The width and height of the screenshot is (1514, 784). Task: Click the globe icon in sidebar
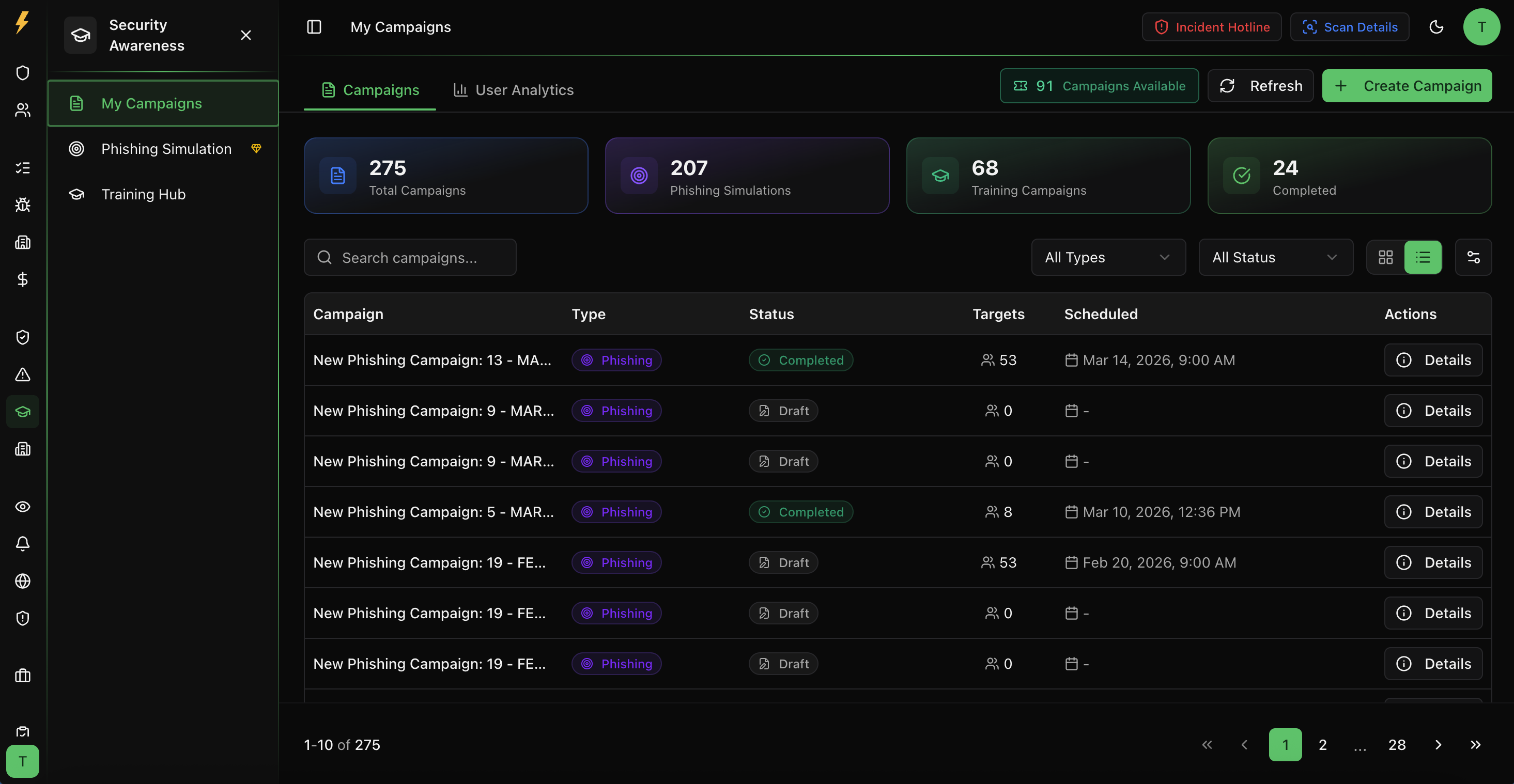pyautogui.click(x=22, y=581)
